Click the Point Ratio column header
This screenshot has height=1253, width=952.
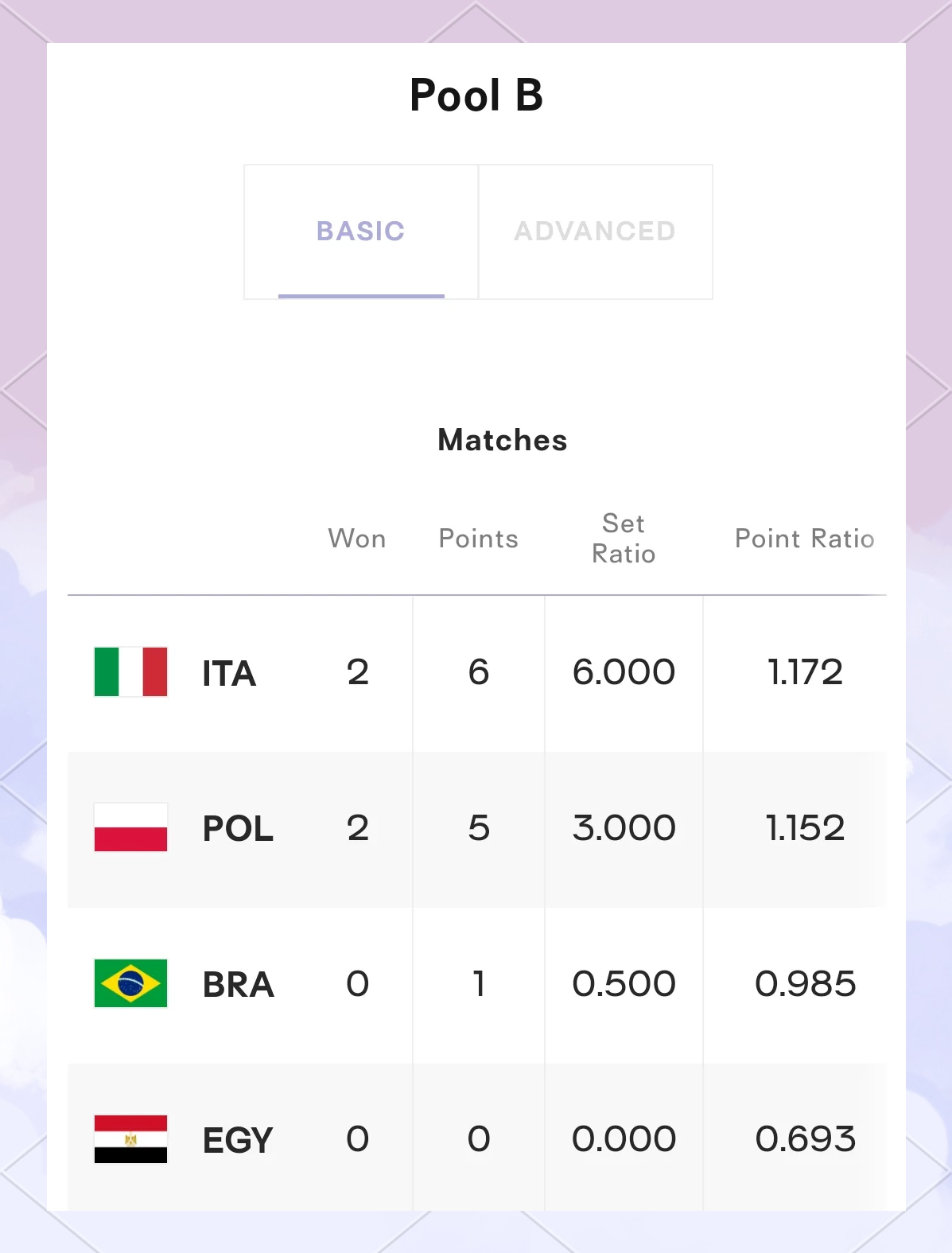(804, 539)
